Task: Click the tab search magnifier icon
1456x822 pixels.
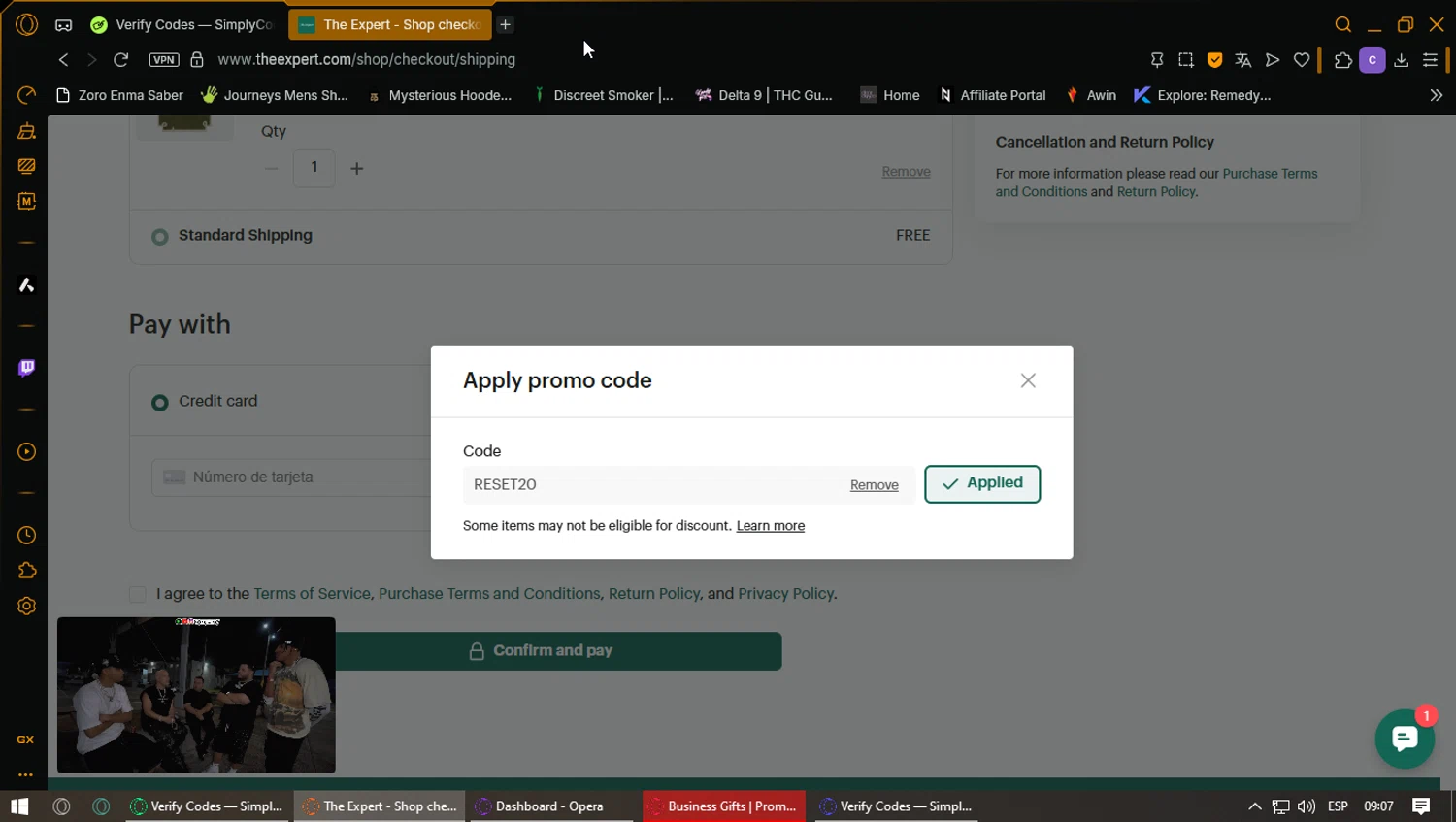Action: click(x=1343, y=24)
